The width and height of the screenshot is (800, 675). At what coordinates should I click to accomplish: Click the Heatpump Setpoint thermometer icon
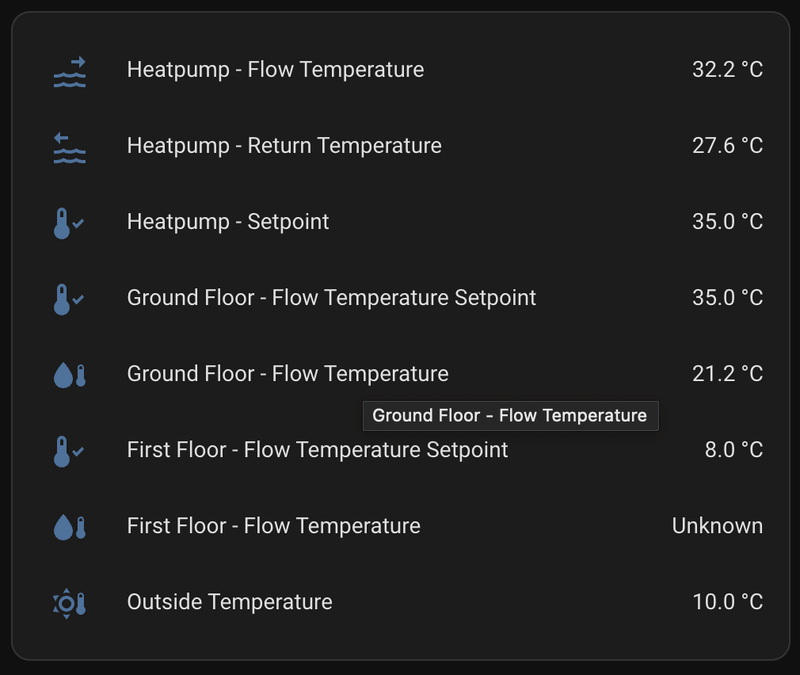(x=69, y=223)
